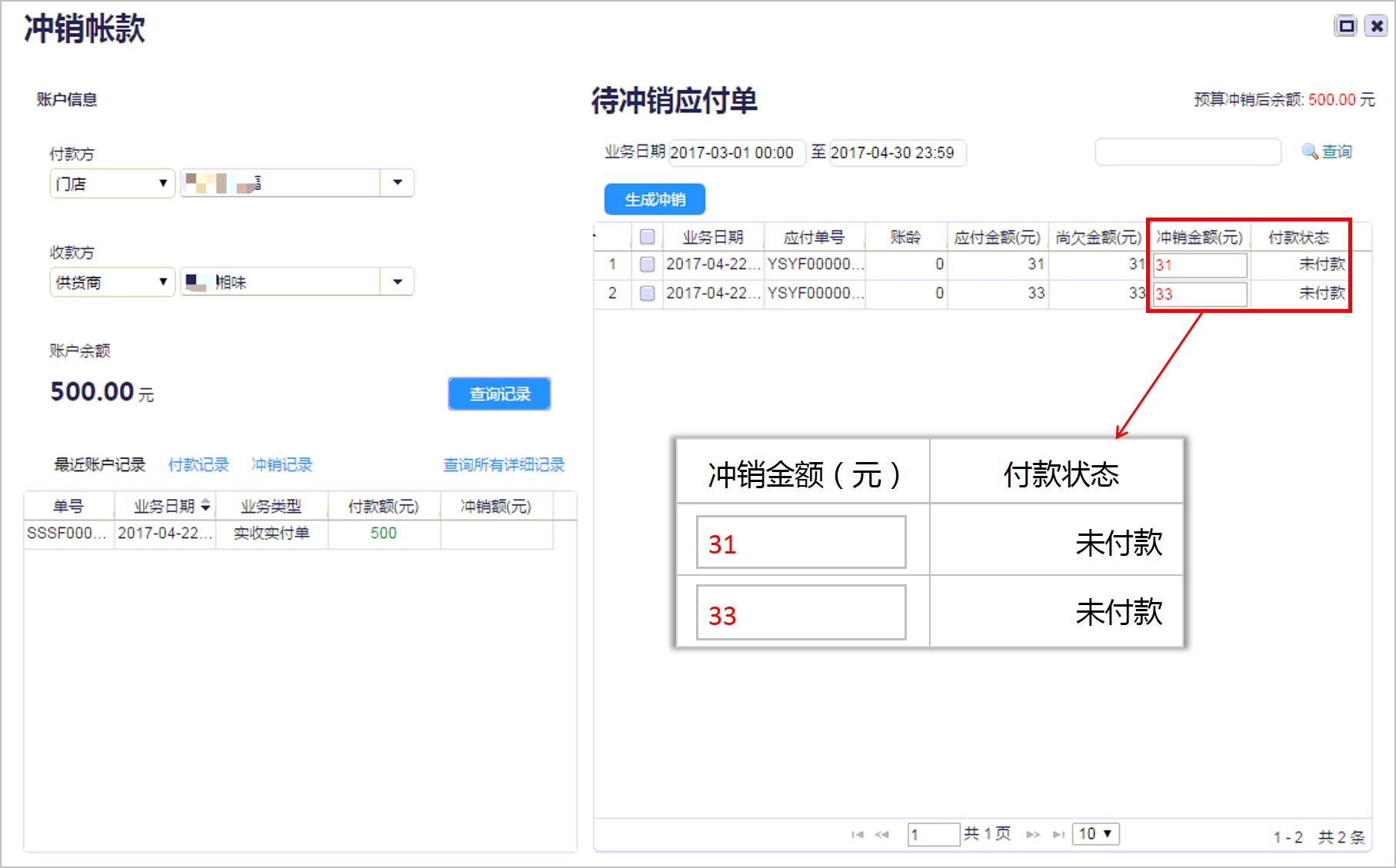This screenshot has width=1396, height=868.
Task: Click the end date field 2017-04-30 23:59
Action: coord(898,152)
